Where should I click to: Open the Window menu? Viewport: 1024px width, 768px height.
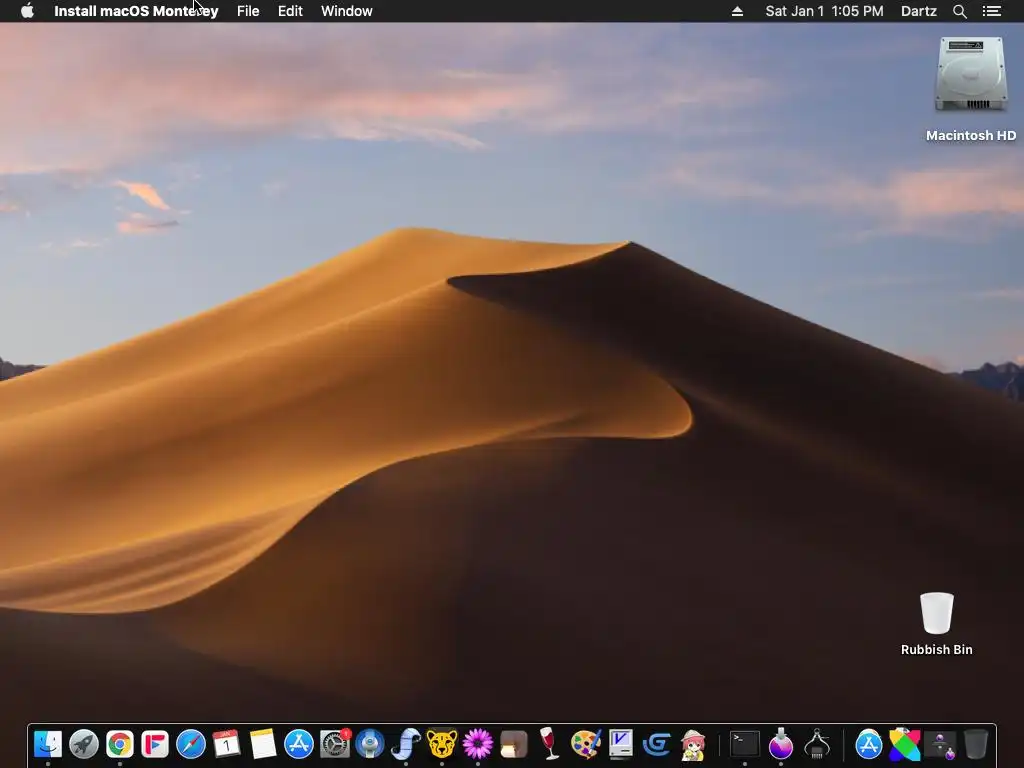tap(347, 11)
